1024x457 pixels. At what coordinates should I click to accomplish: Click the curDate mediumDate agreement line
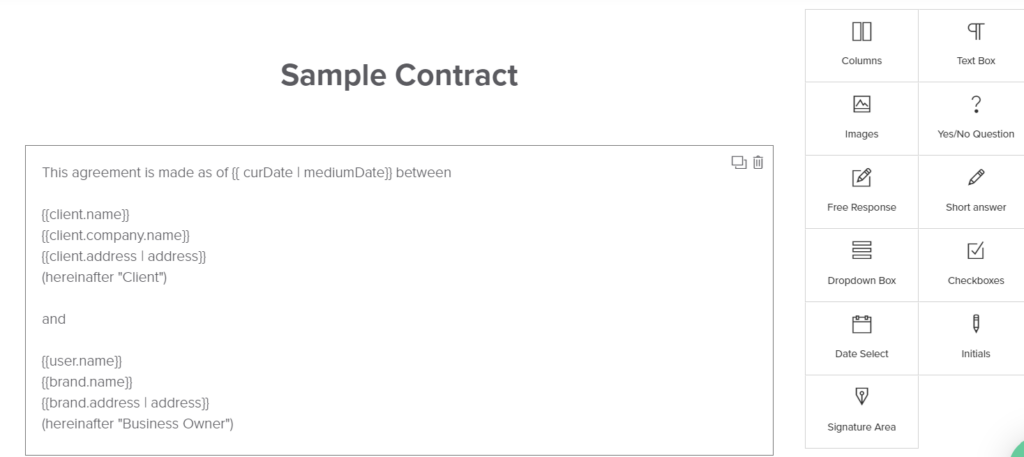tap(246, 172)
